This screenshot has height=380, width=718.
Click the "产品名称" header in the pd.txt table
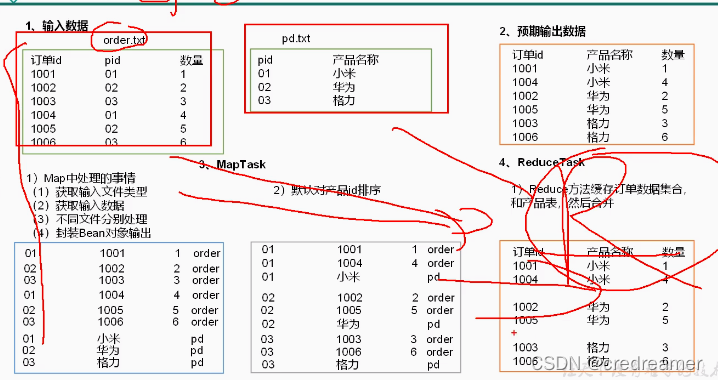point(355,60)
